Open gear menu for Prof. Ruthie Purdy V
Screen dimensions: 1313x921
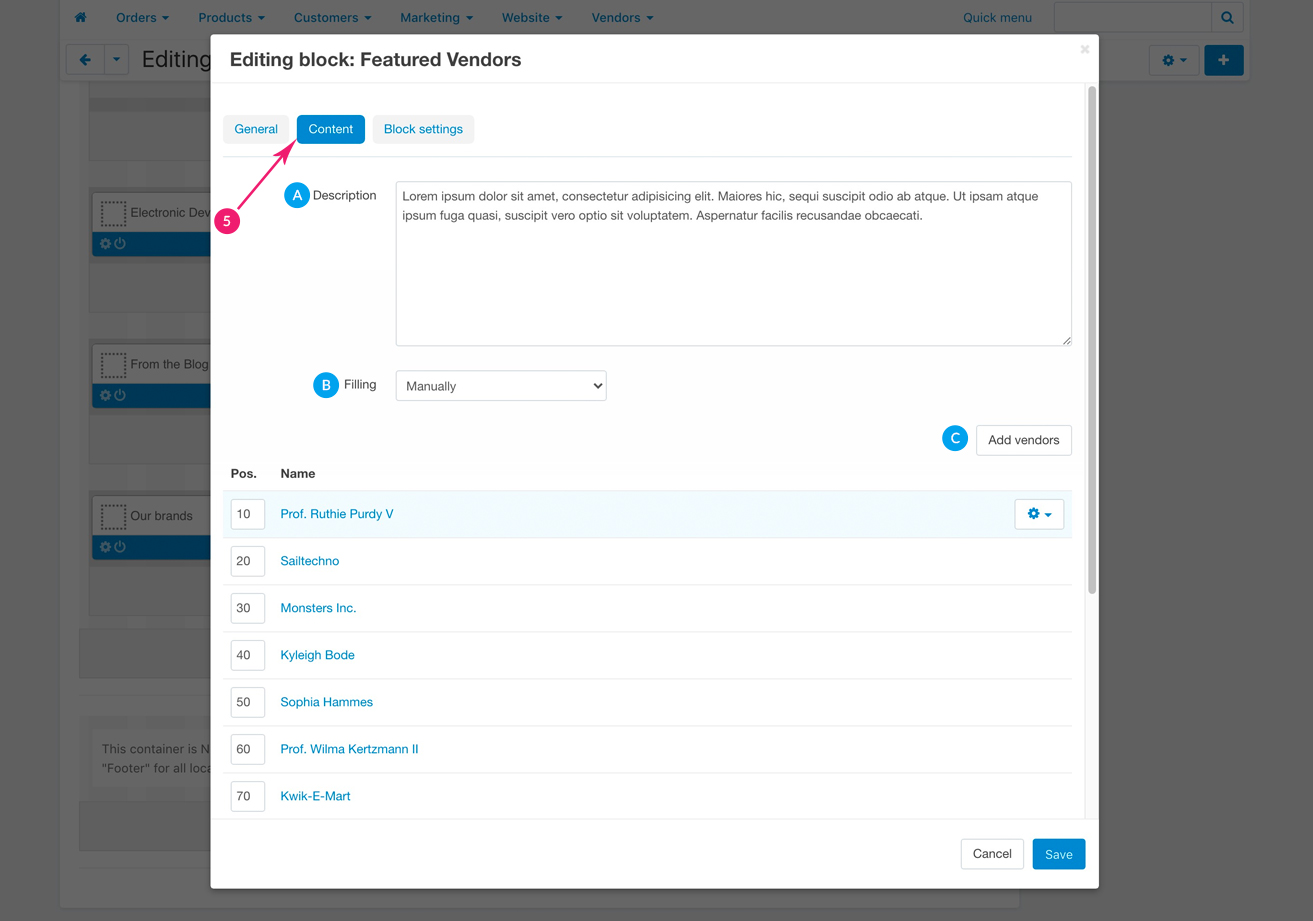click(x=1038, y=514)
